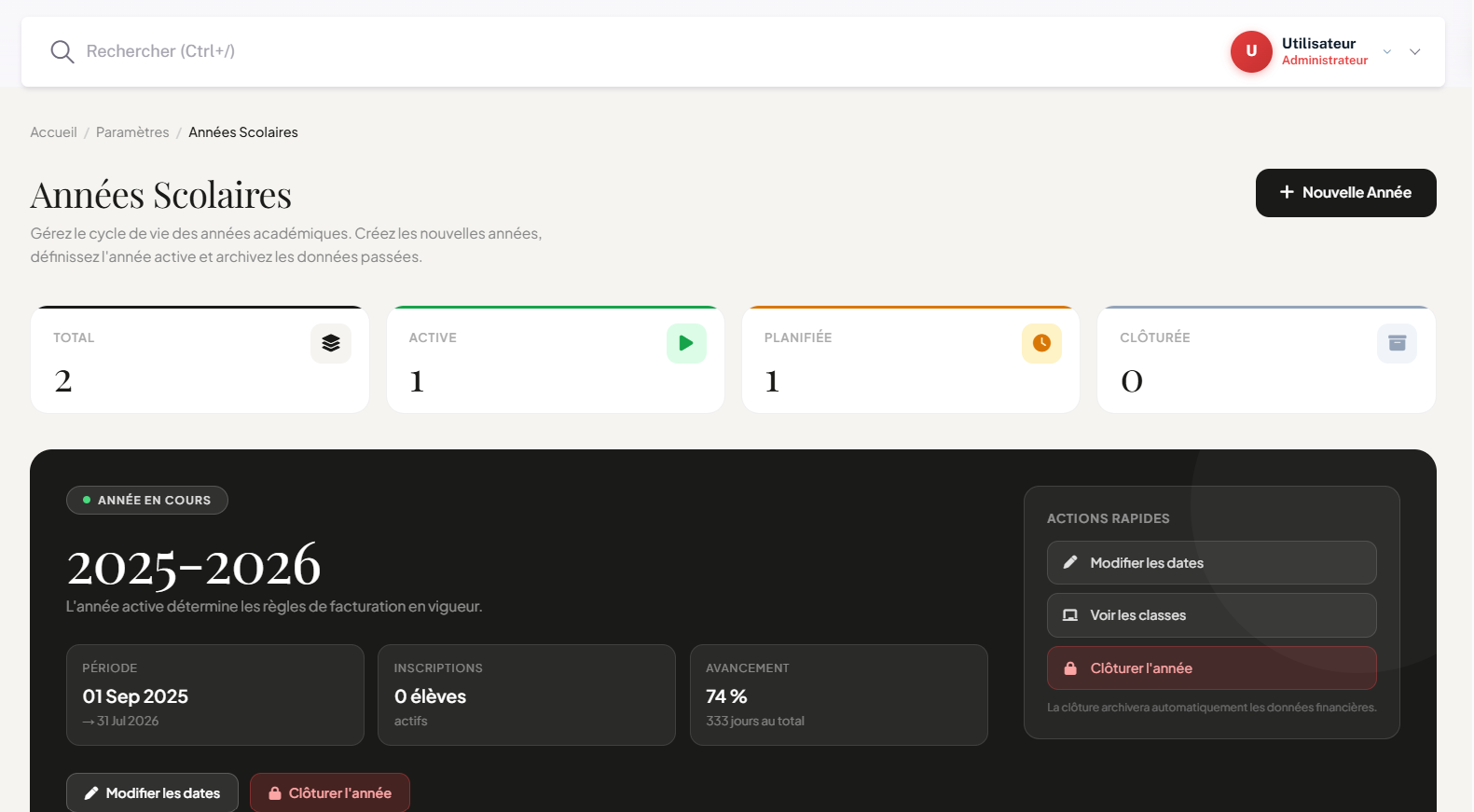Create a Nouvelle Année
This screenshot has height=812, width=1474.
(1345, 193)
